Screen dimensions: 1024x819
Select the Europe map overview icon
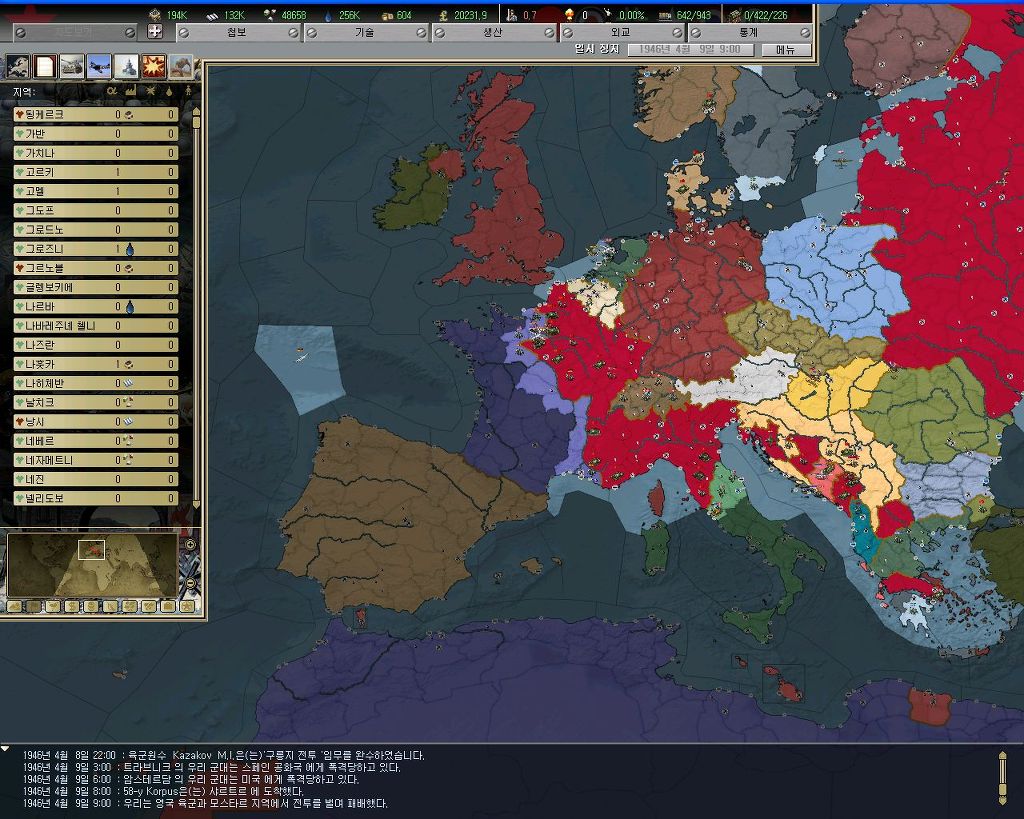click(18, 67)
